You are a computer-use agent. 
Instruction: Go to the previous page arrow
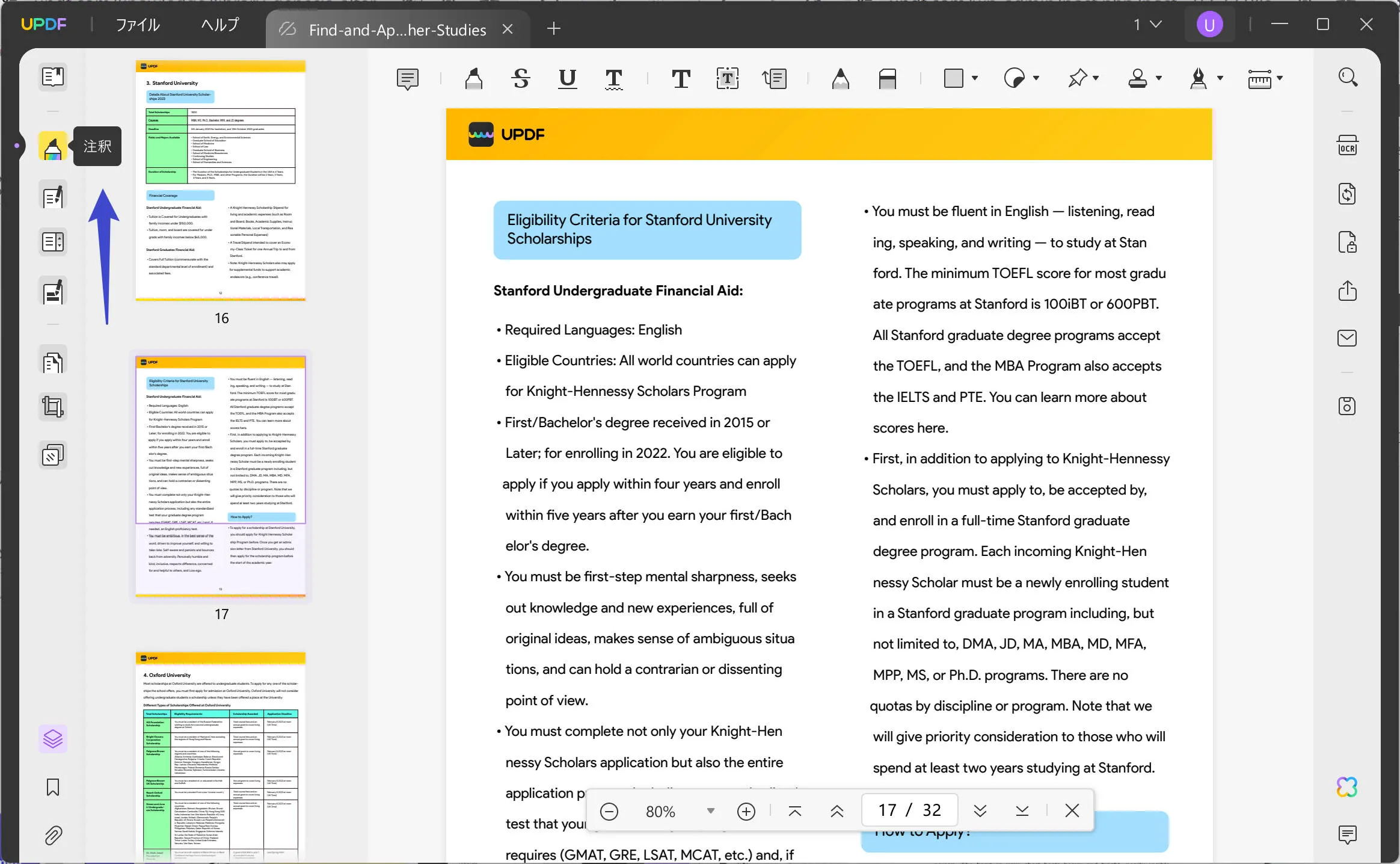pyautogui.click(x=837, y=811)
